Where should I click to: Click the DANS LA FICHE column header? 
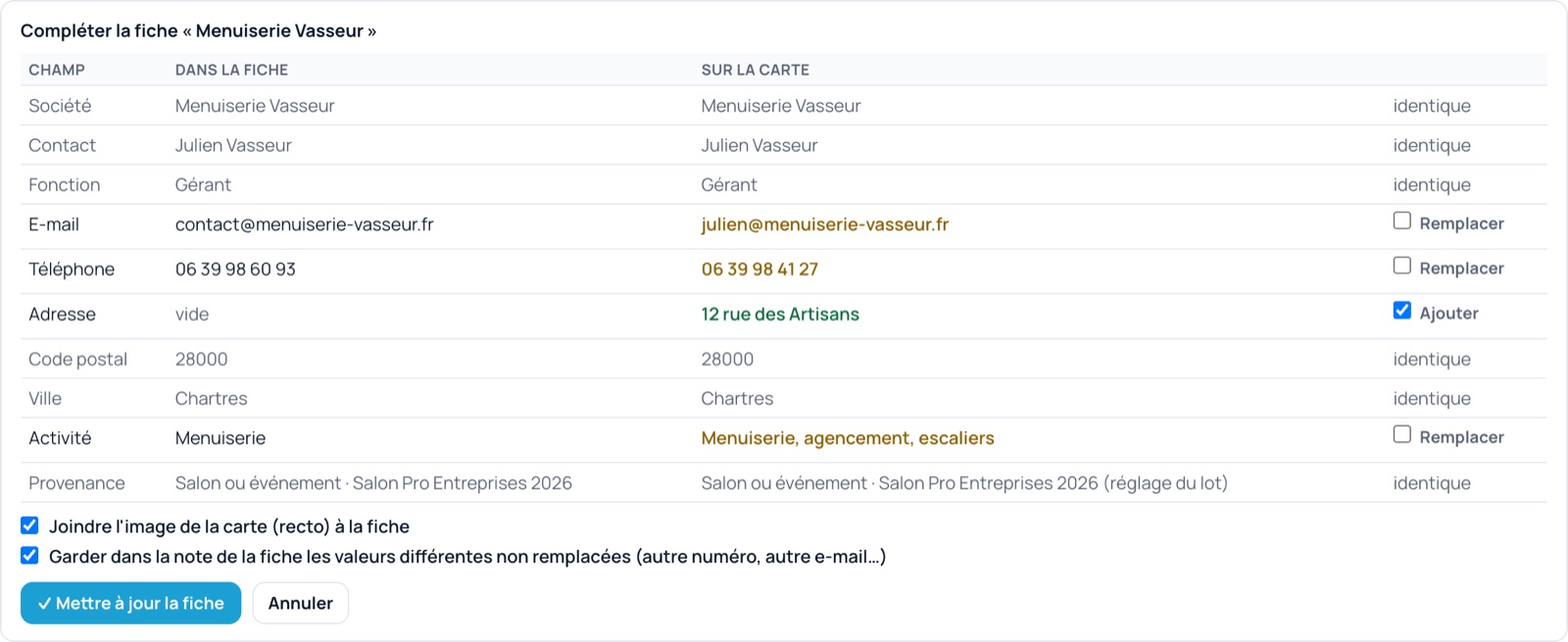pyautogui.click(x=231, y=70)
